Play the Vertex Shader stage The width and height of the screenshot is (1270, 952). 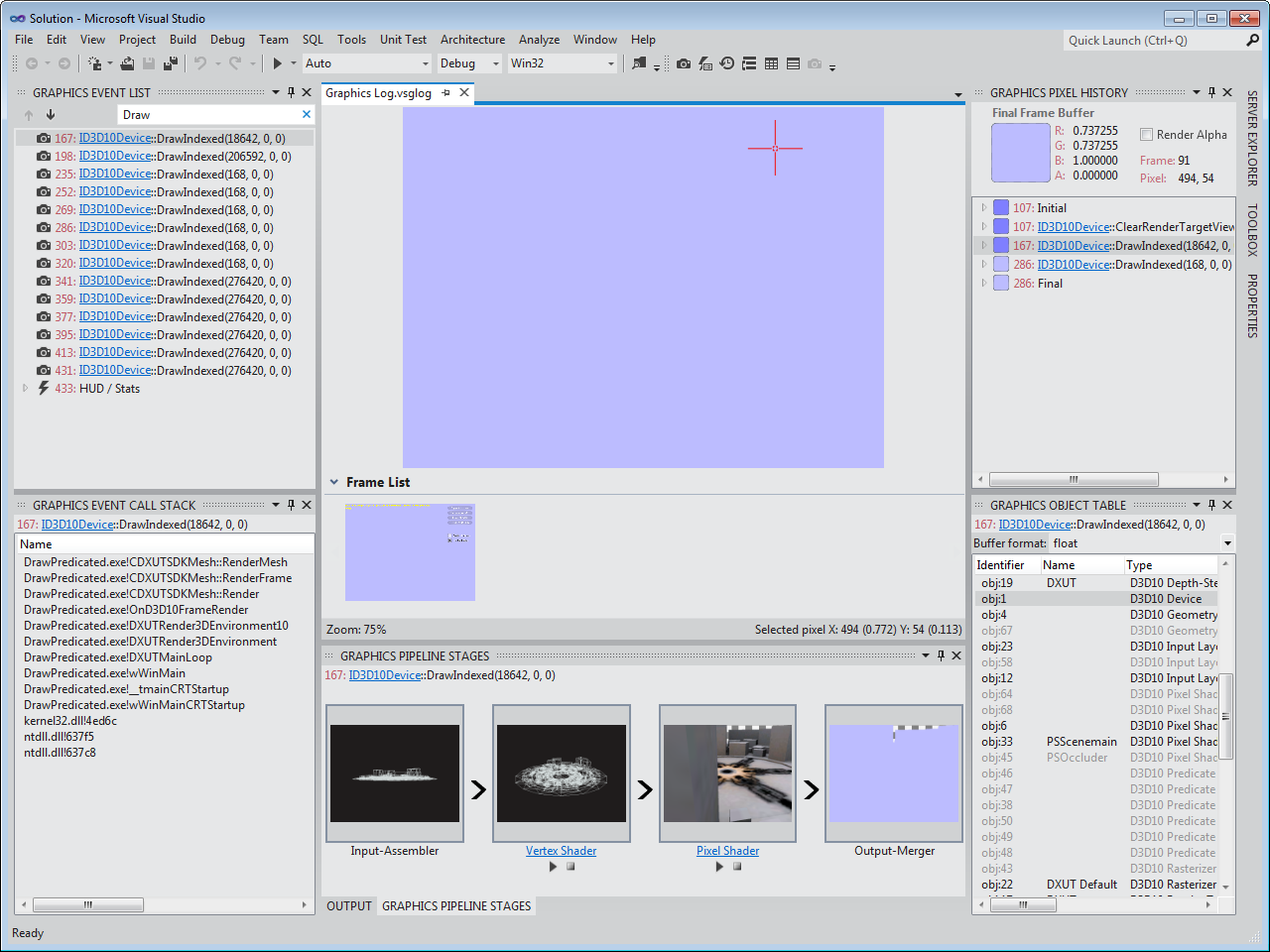click(x=553, y=867)
